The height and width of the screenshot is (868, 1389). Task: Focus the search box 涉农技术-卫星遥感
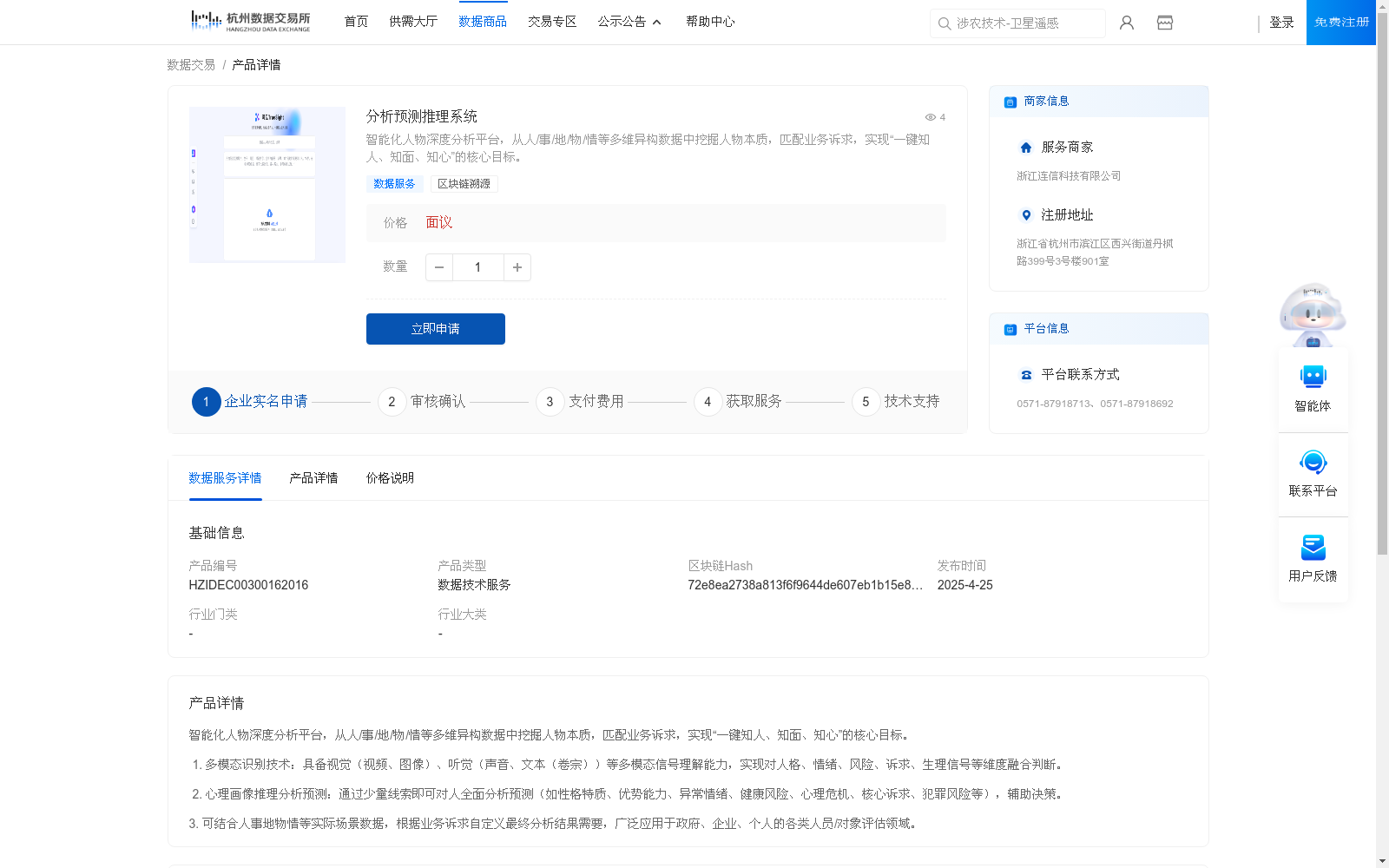coord(1017,23)
